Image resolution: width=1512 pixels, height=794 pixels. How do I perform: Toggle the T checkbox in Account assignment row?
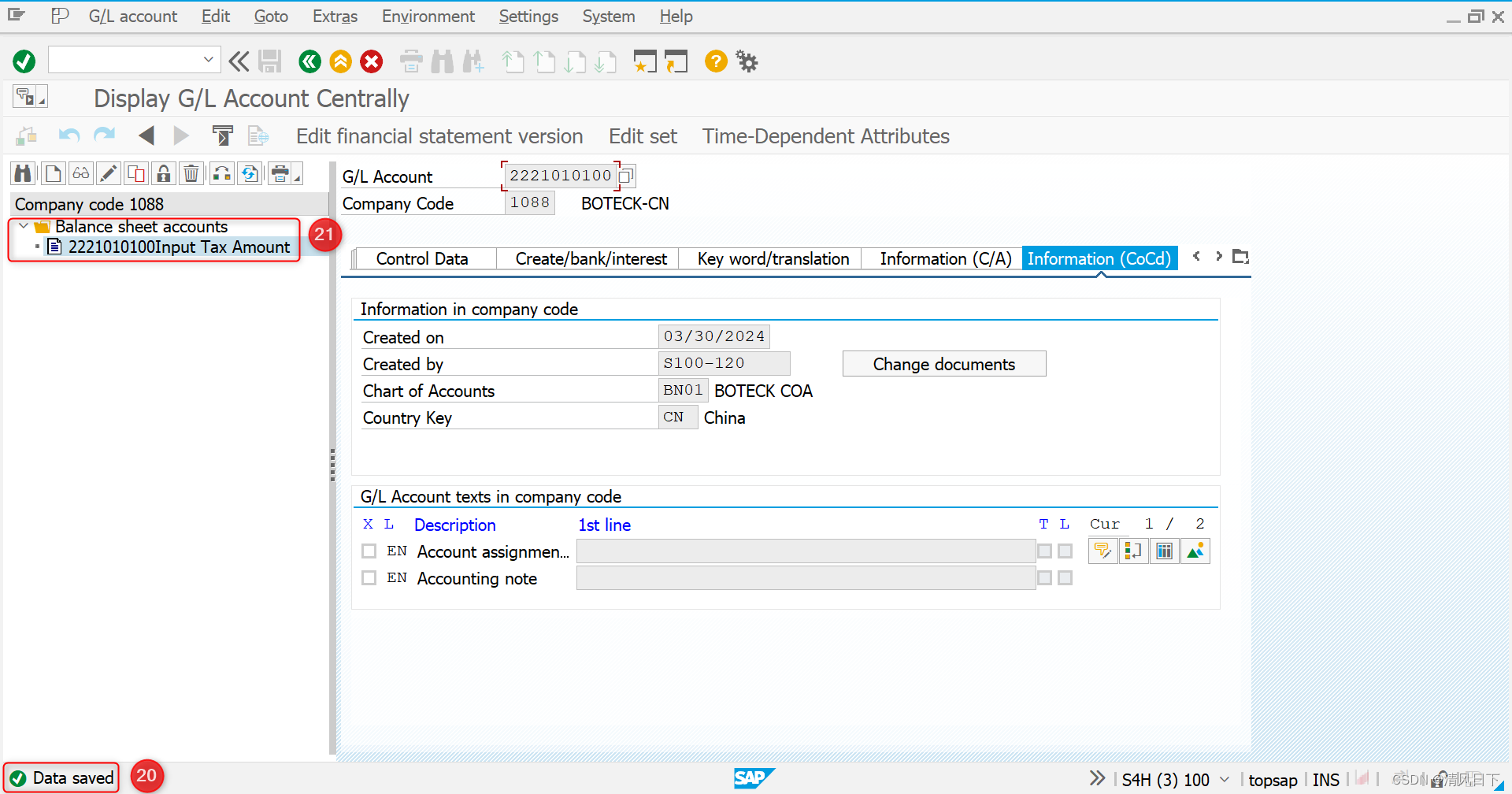pos(1045,551)
